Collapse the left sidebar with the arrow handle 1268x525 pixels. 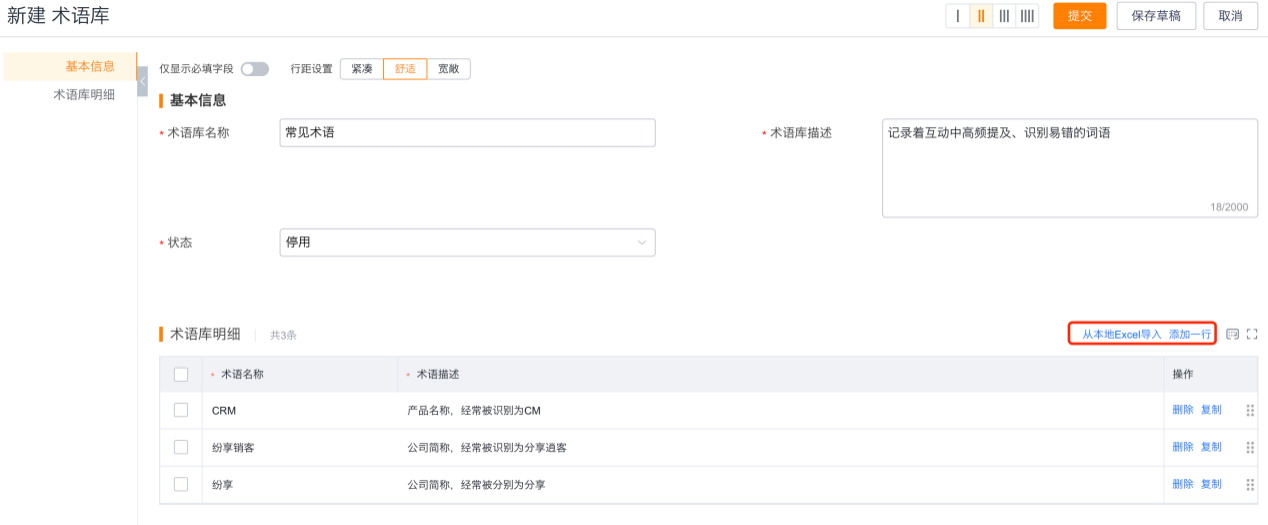click(x=142, y=81)
